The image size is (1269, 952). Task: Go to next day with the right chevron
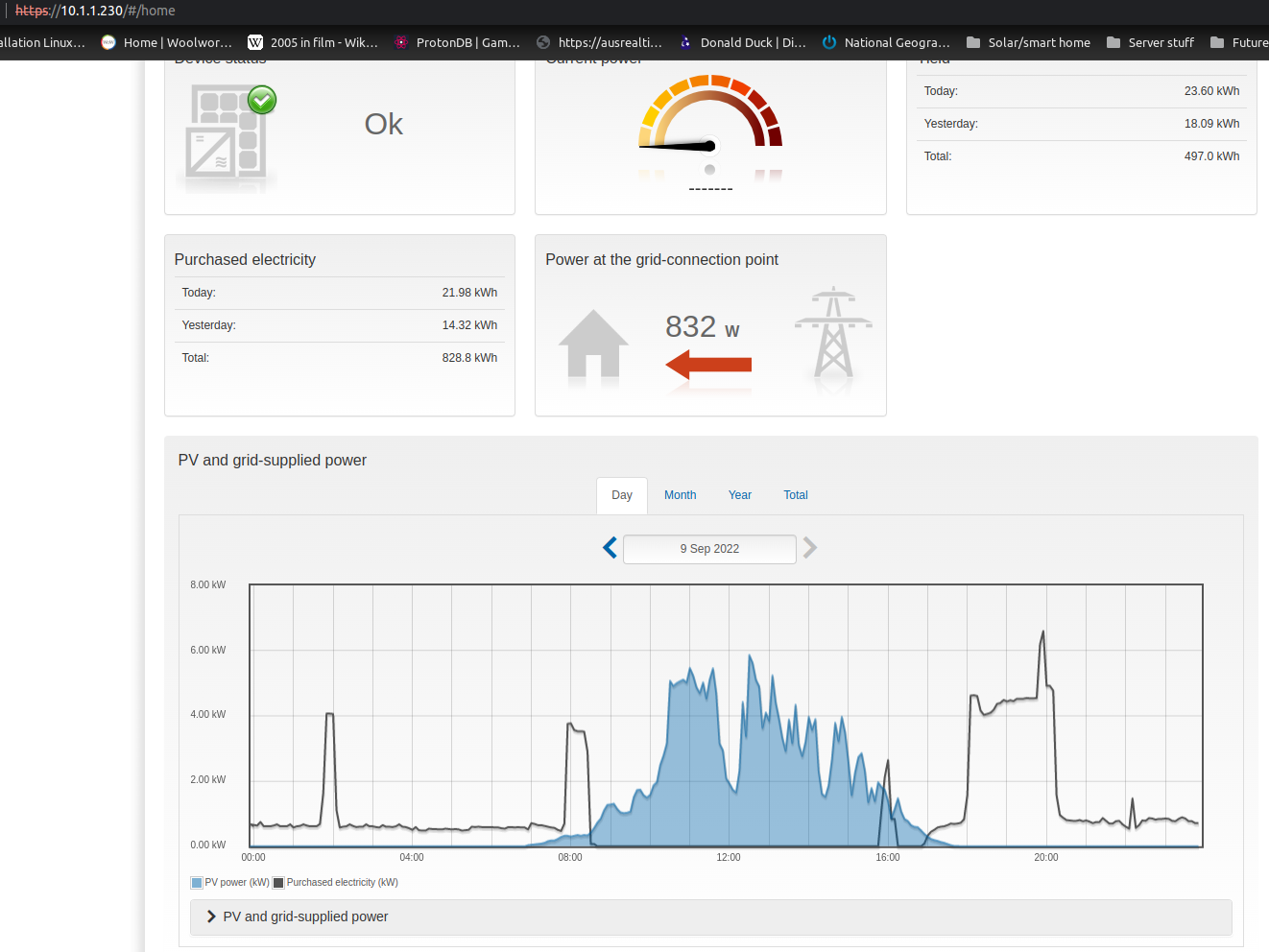(x=809, y=548)
